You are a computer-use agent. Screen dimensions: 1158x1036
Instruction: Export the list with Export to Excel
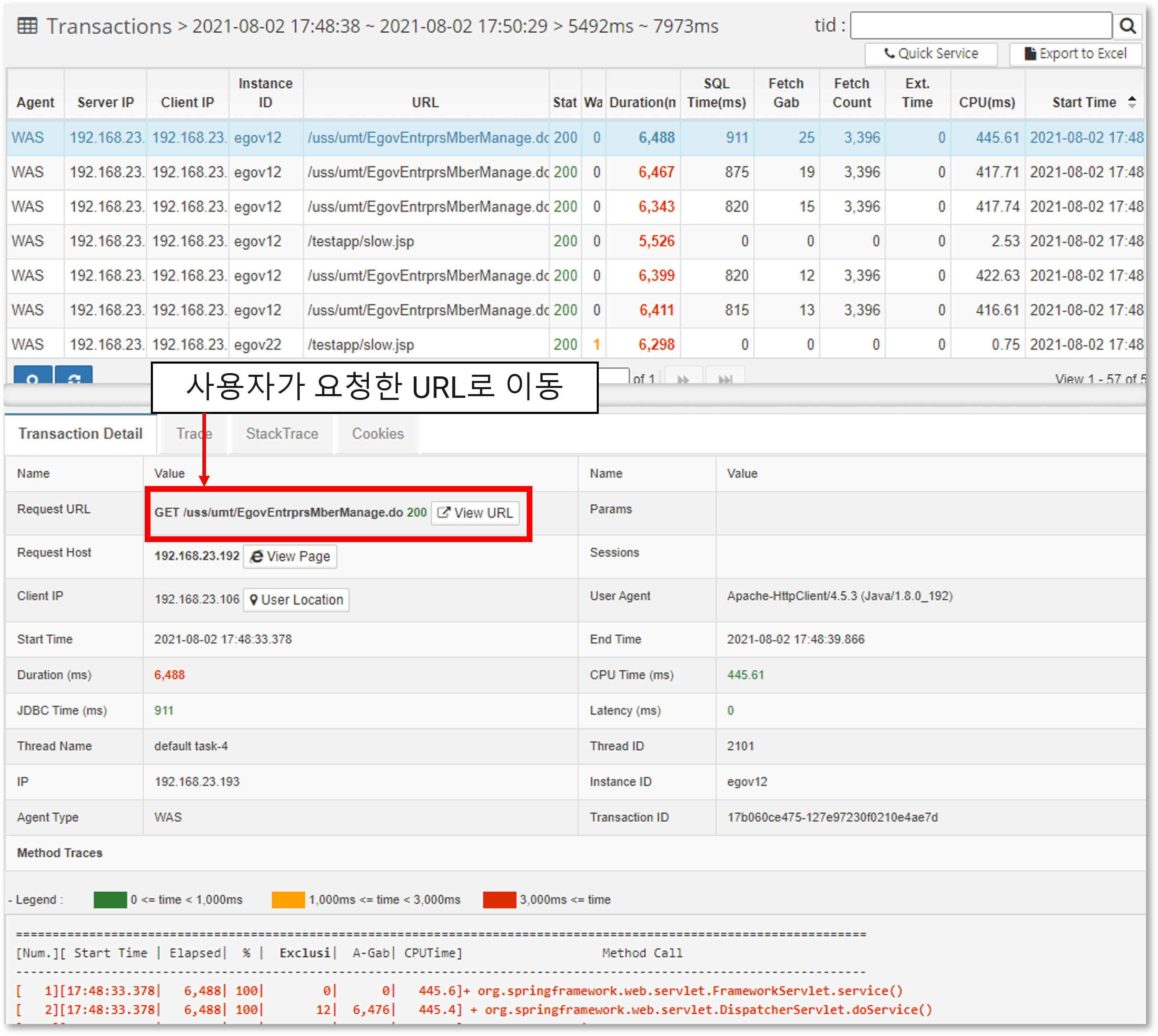[1075, 54]
